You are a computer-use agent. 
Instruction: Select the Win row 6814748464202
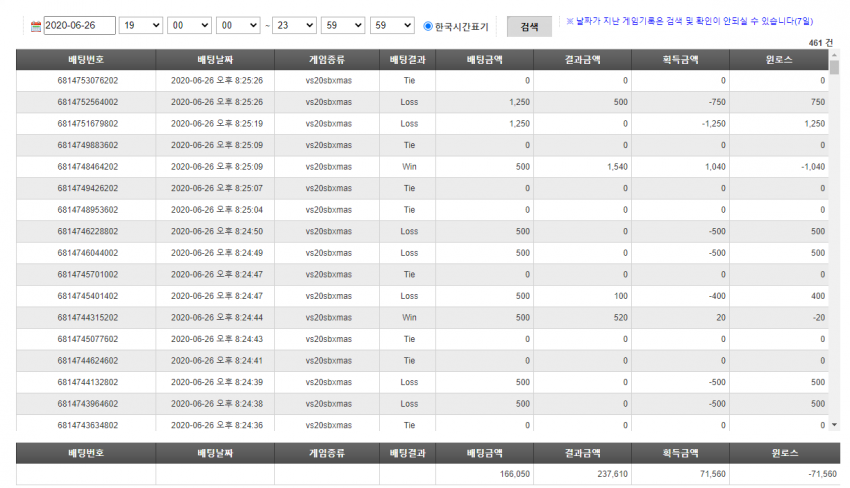point(422,167)
